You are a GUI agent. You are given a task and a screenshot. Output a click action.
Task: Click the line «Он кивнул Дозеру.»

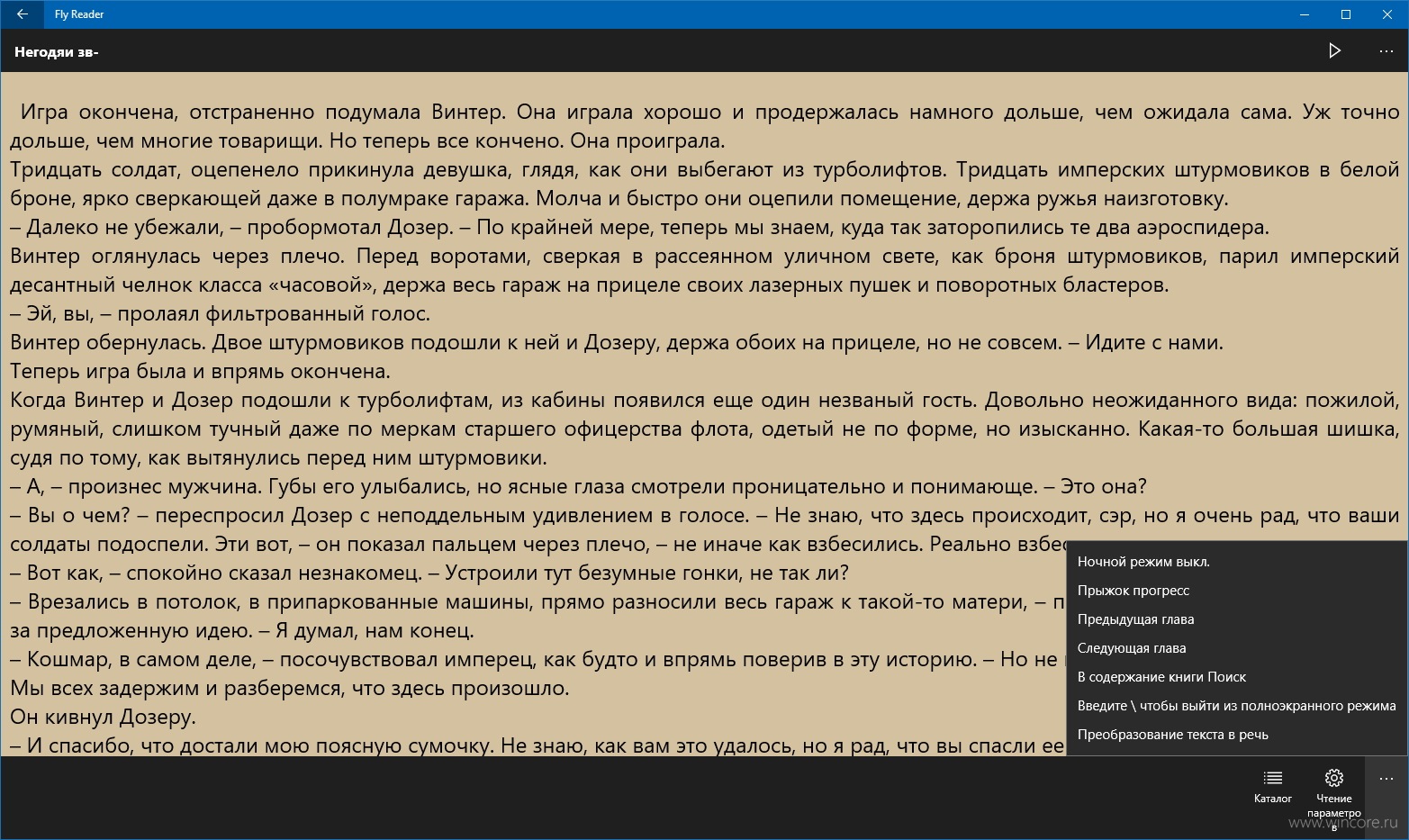click(x=103, y=718)
